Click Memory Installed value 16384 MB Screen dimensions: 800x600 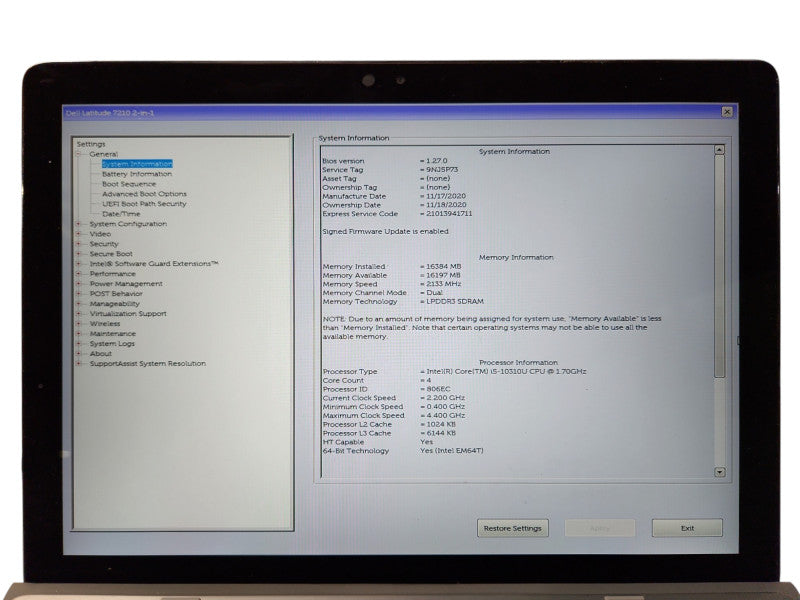(443, 266)
